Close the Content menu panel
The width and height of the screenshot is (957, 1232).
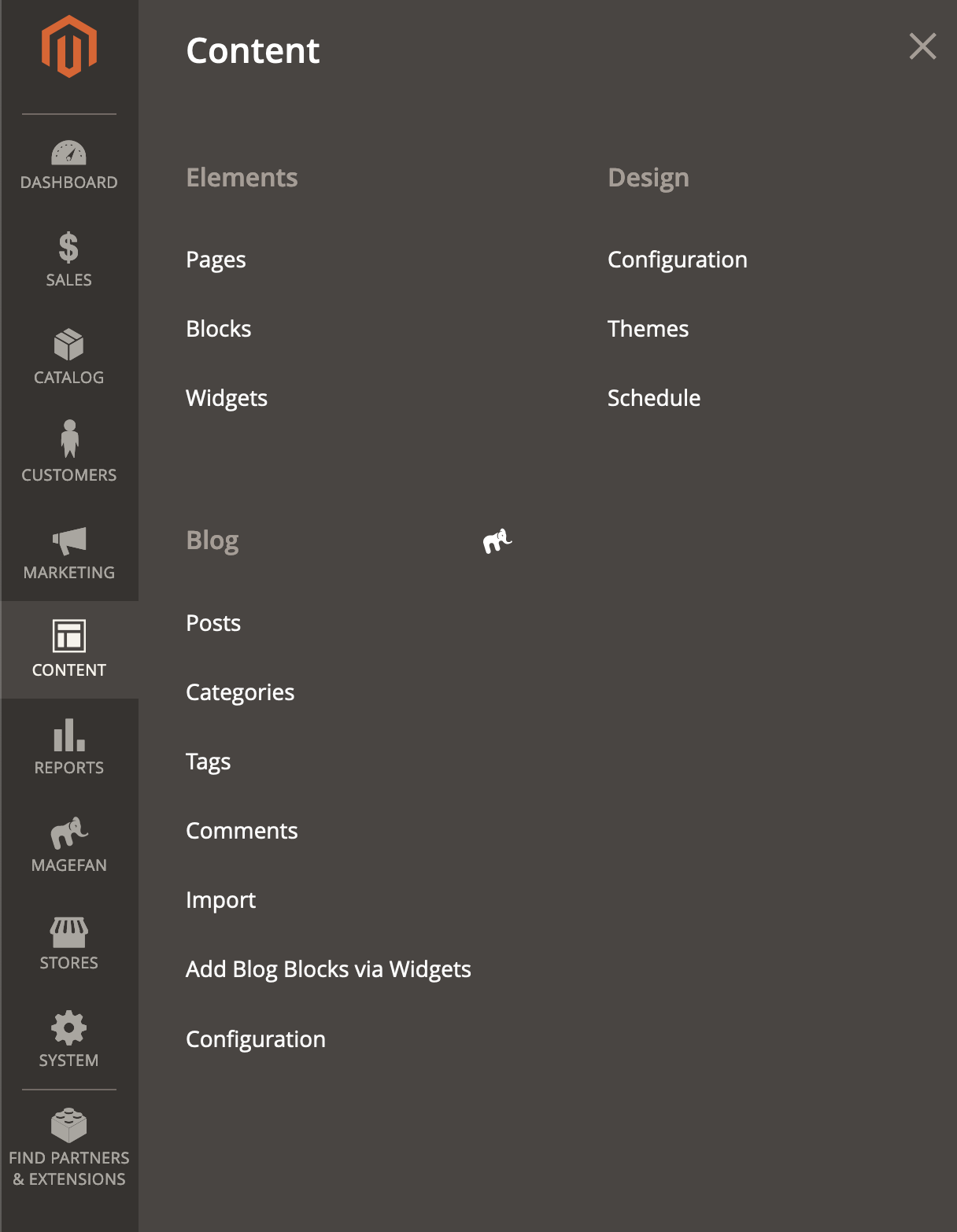pyautogui.click(x=922, y=46)
